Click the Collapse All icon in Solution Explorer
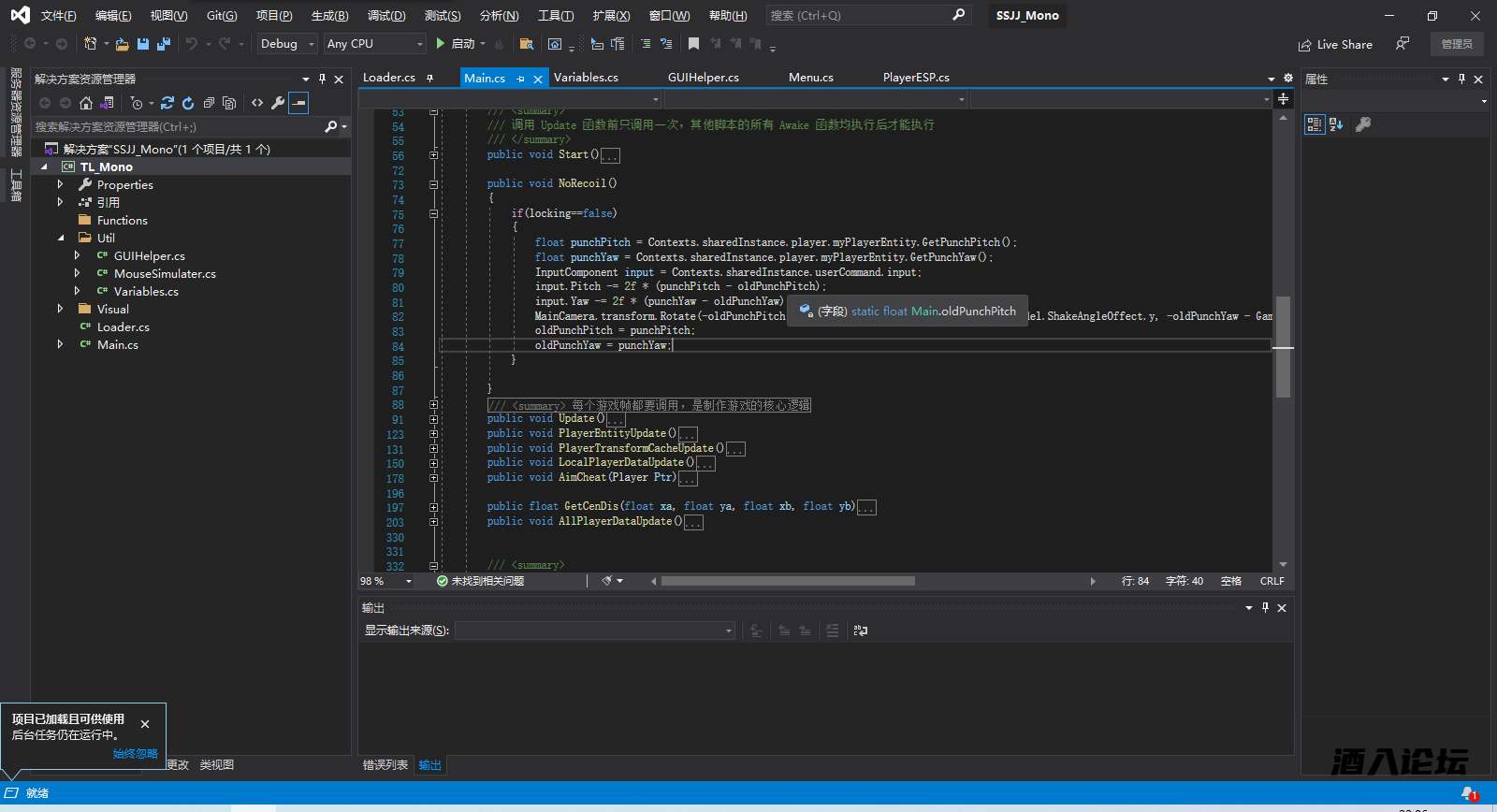The width and height of the screenshot is (1497, 812). click(x=209, y=103)
